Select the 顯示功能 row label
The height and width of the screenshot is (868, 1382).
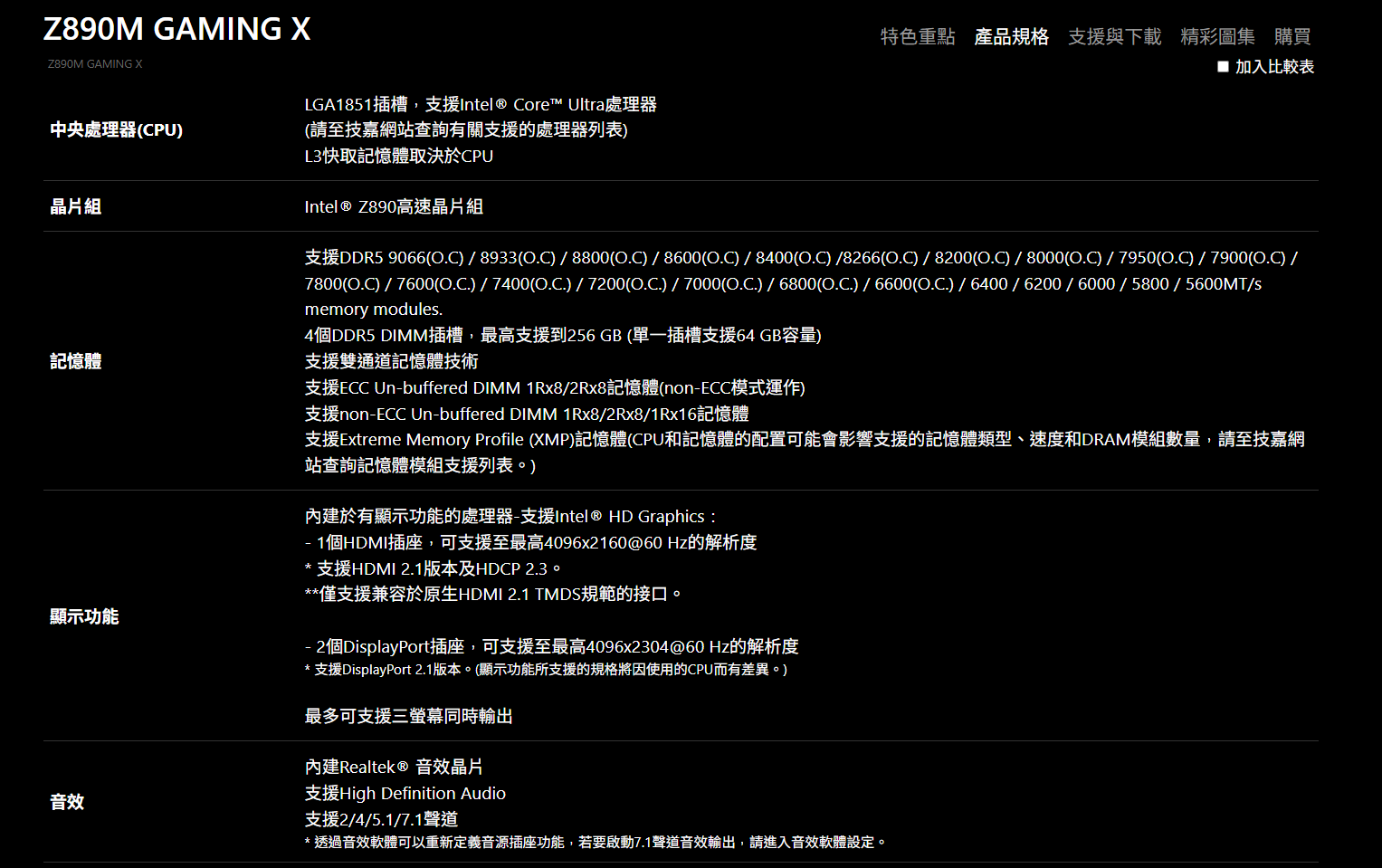[x=84, y=616]
